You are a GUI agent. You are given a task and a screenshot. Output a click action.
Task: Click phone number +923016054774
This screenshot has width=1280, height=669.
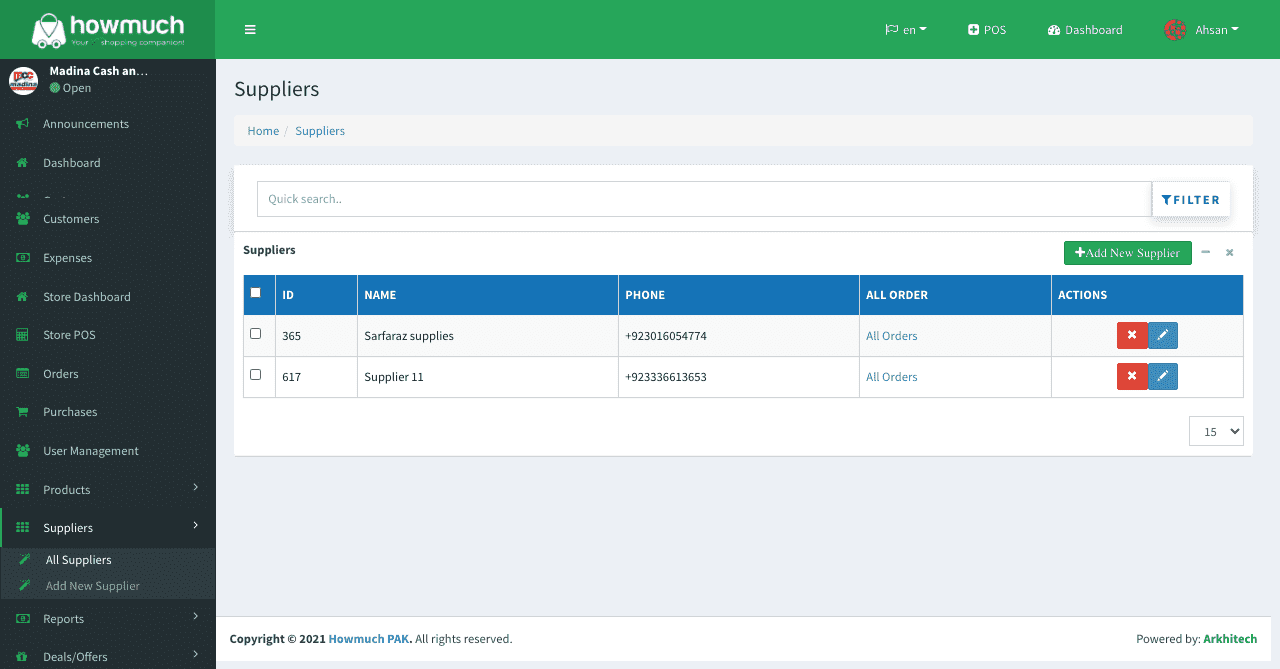[666, 336]
